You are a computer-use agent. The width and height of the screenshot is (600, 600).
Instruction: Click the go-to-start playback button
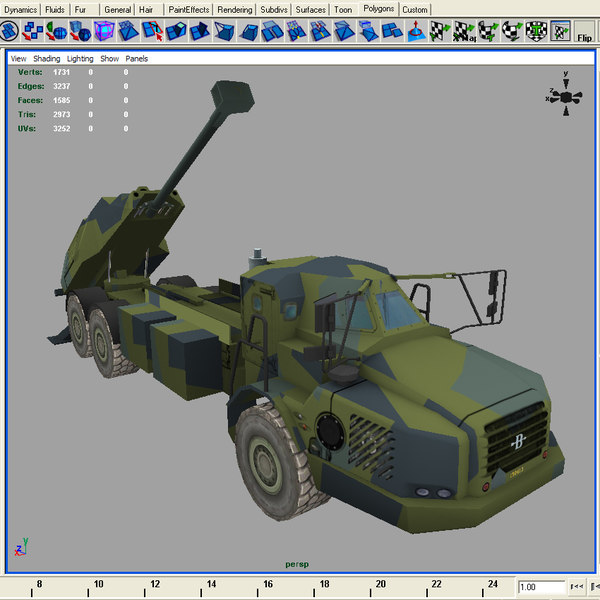pos(576,587)
